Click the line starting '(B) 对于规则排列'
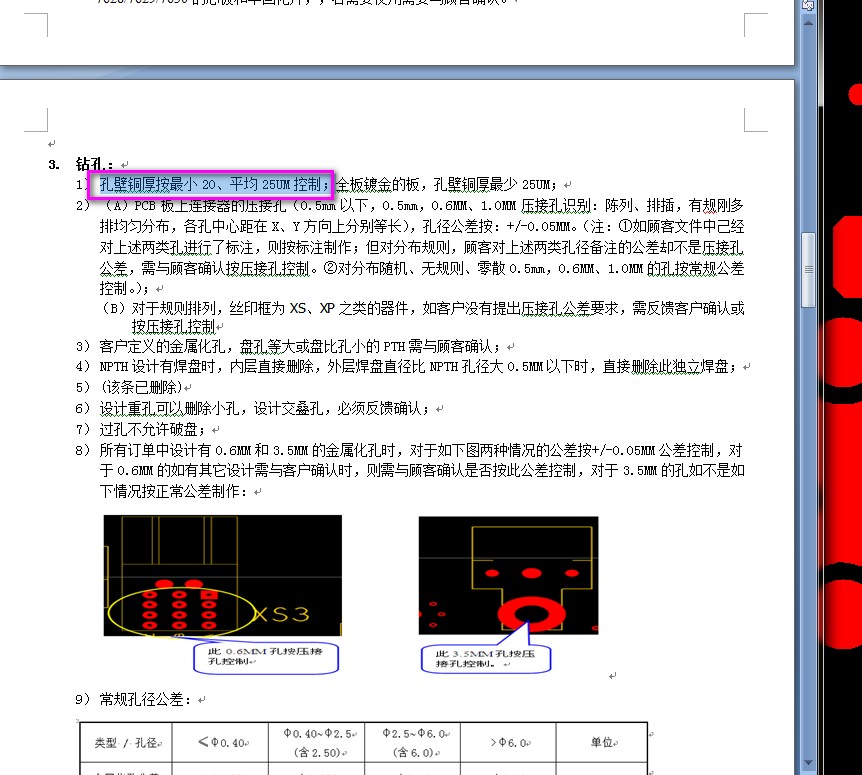This screenshot has width=862, height=775. point(421,308)
